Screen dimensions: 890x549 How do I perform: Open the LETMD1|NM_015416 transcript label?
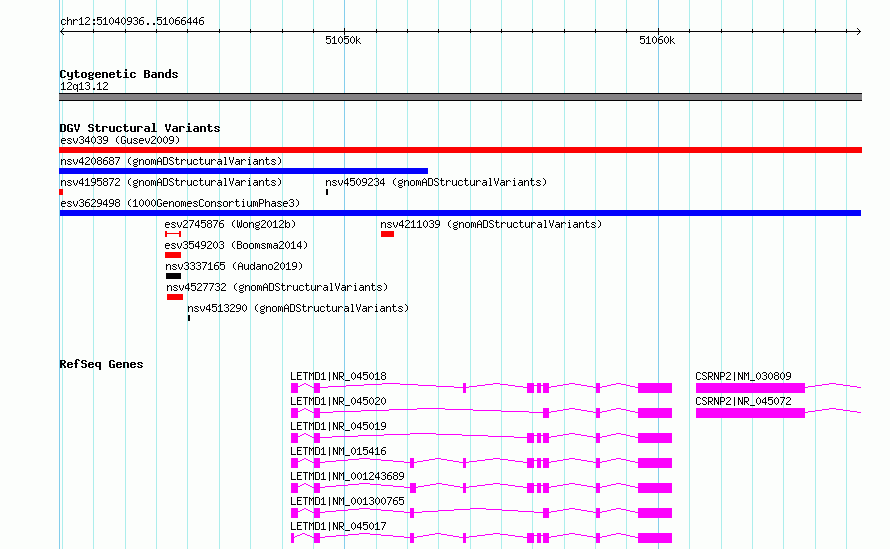(338, 451)
